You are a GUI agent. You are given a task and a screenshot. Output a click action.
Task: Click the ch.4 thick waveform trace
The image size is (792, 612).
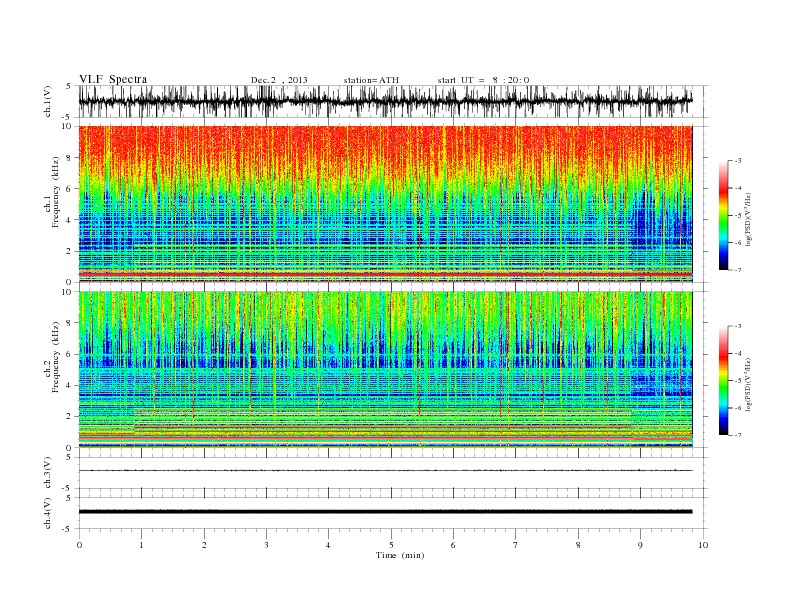coord(385,512)
